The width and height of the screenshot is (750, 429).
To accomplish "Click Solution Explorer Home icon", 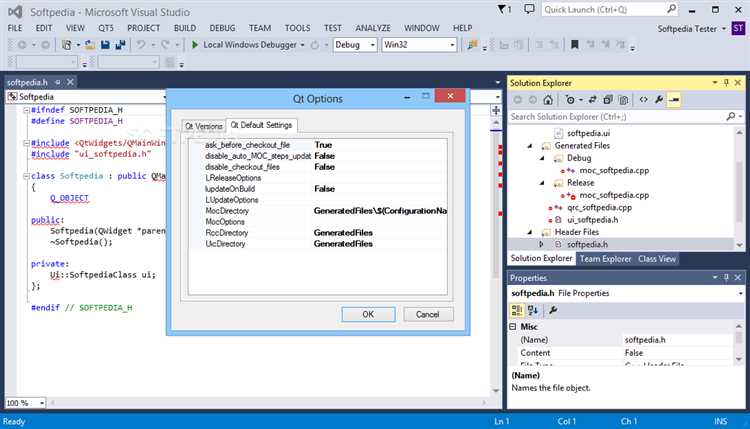I will [548, 99].
